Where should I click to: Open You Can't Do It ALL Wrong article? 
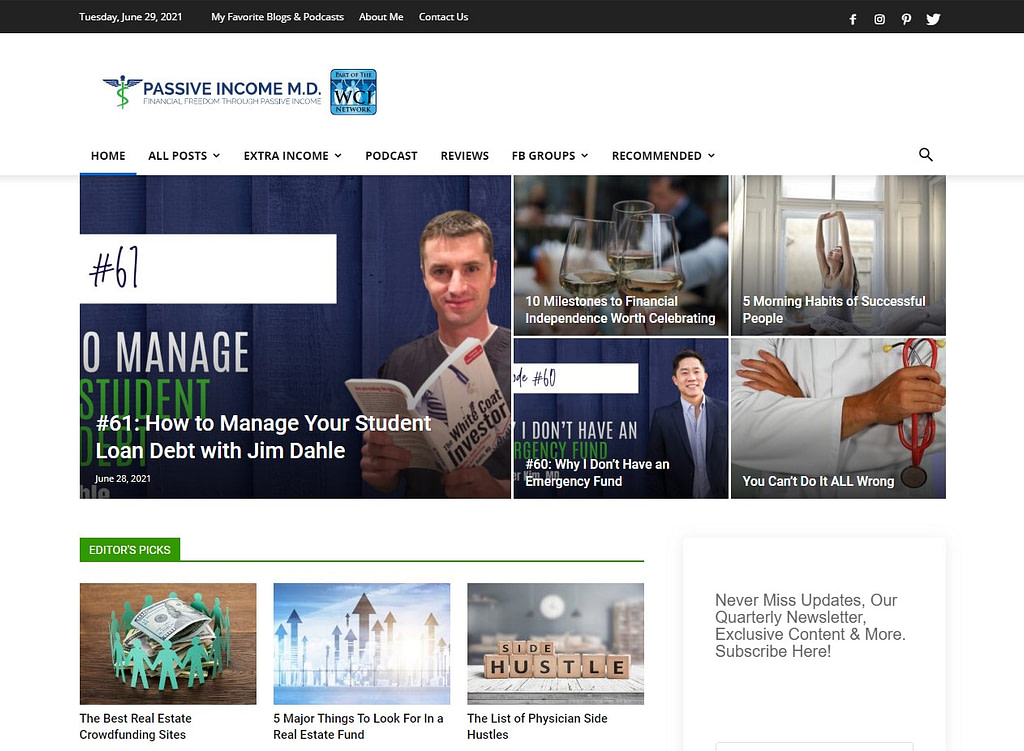tap(818, 481)
